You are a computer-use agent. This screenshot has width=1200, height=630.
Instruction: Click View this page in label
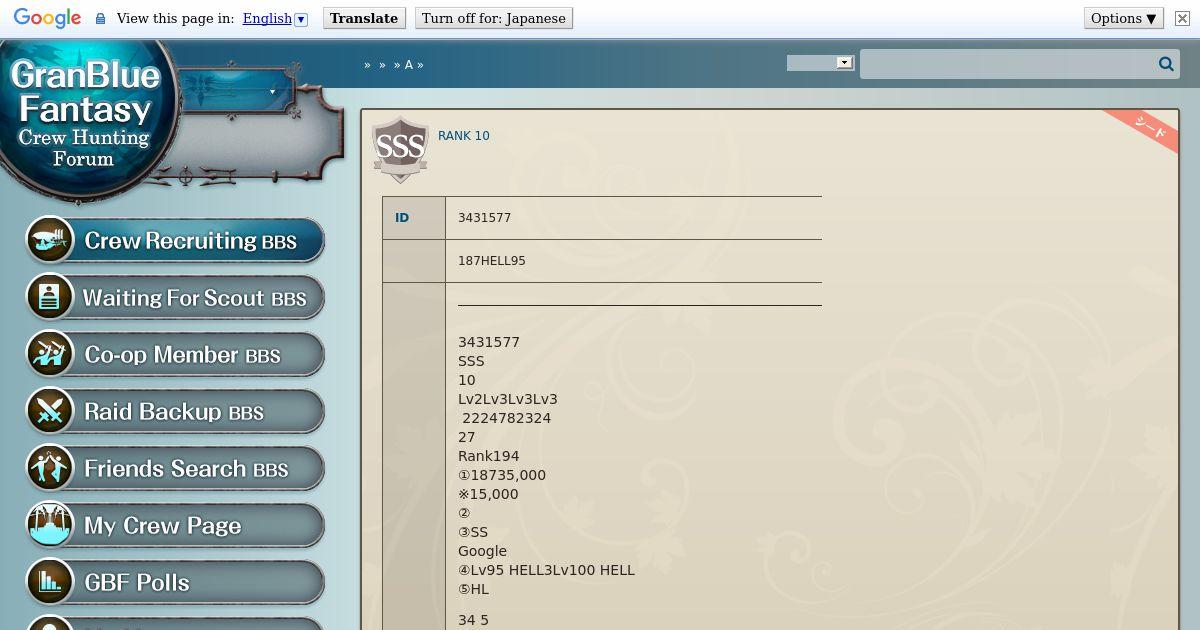point(174,18)
